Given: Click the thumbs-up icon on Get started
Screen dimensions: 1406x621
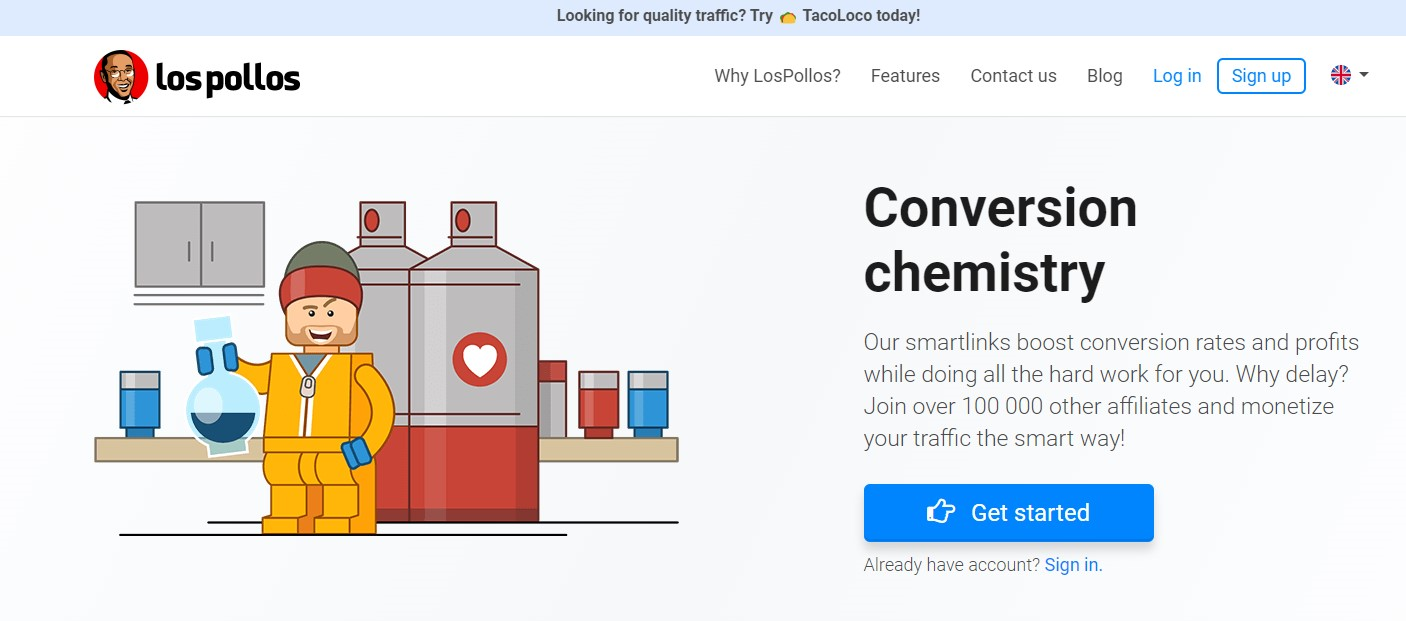Looking at the screenshot, I should pyautogui.click(x=941, y=512).
